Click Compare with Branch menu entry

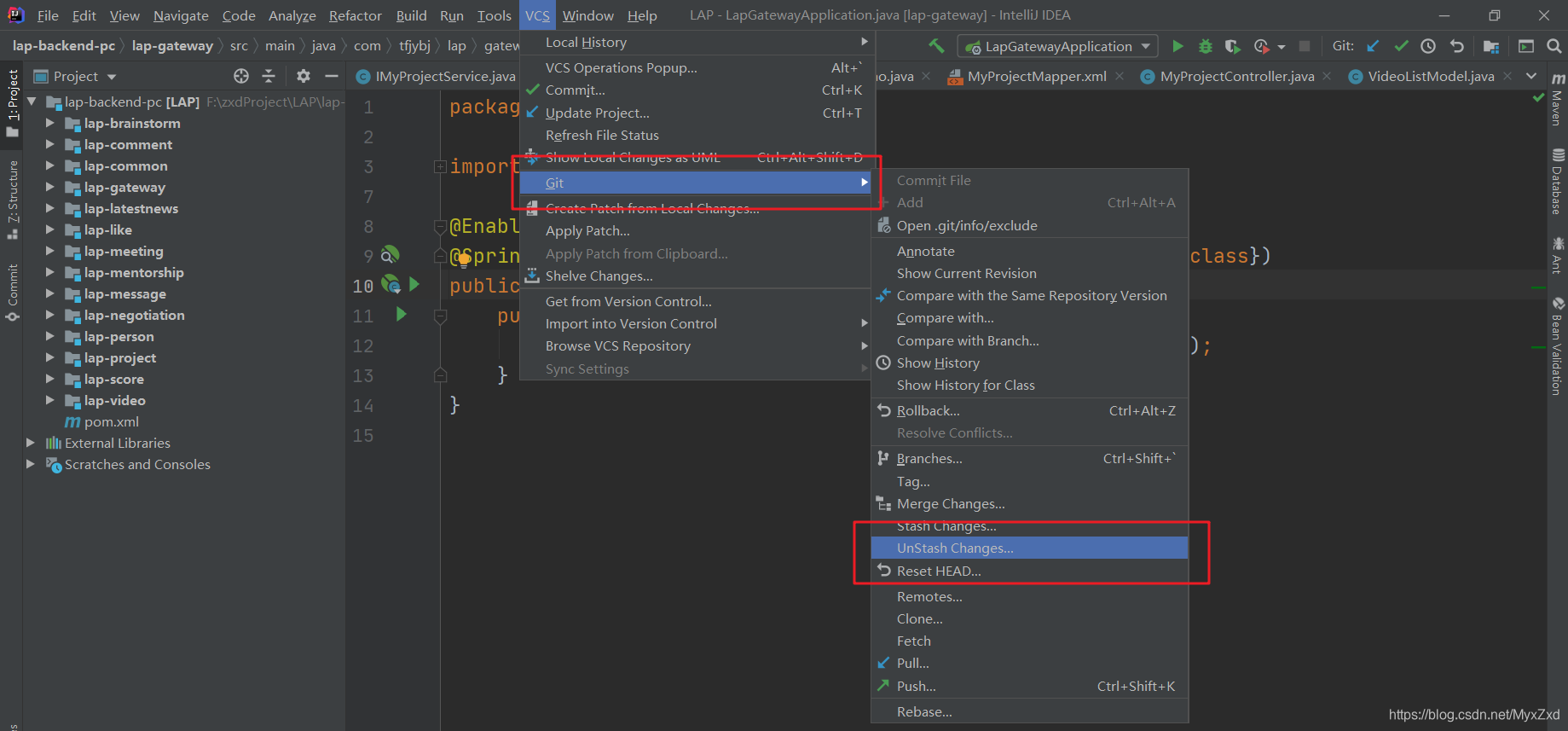[1029, 340]
